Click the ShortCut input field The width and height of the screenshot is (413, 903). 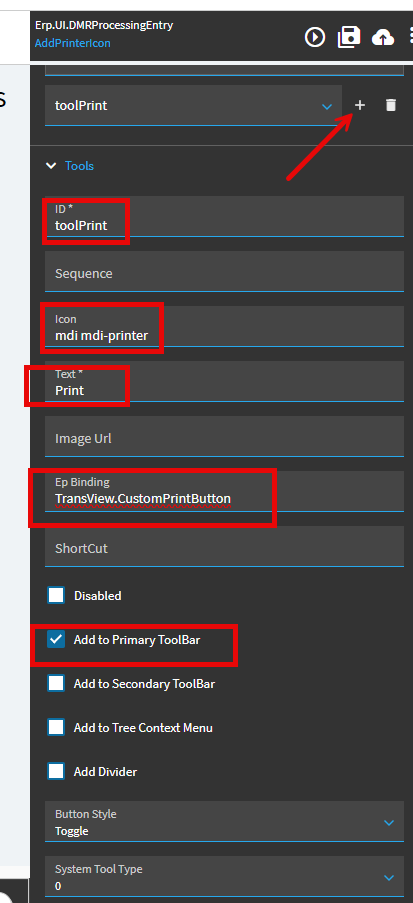[x=225, y=546]
